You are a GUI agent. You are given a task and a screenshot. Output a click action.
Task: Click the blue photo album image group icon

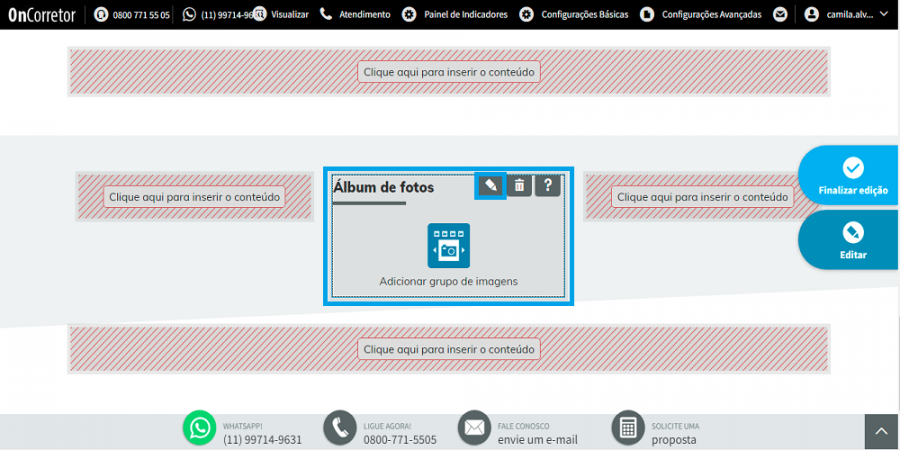pyautogui.click(x=448, y=246)
